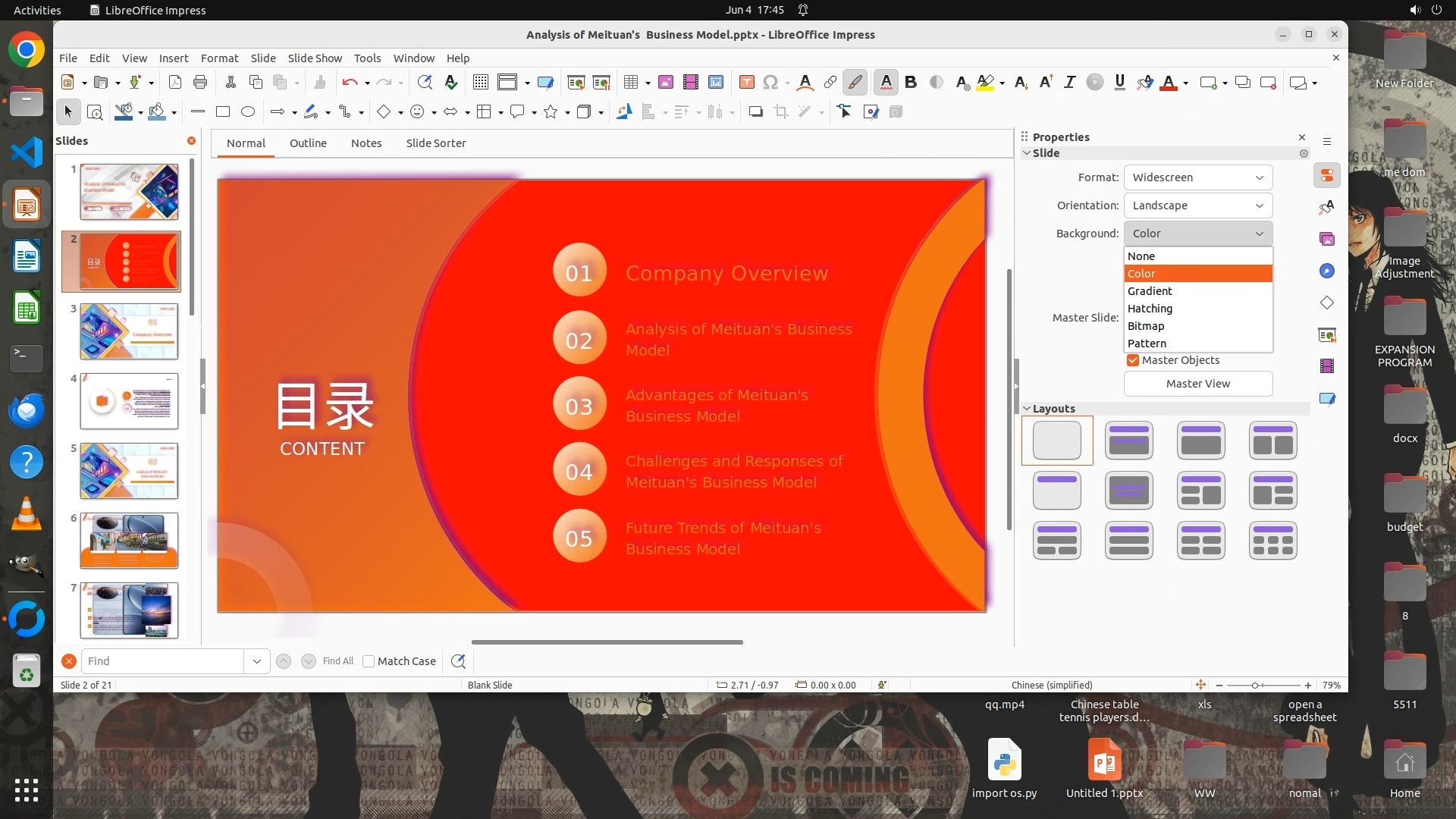Click the Find All button
This screenshot has height=819, width=1456.
tap(337, 661)
